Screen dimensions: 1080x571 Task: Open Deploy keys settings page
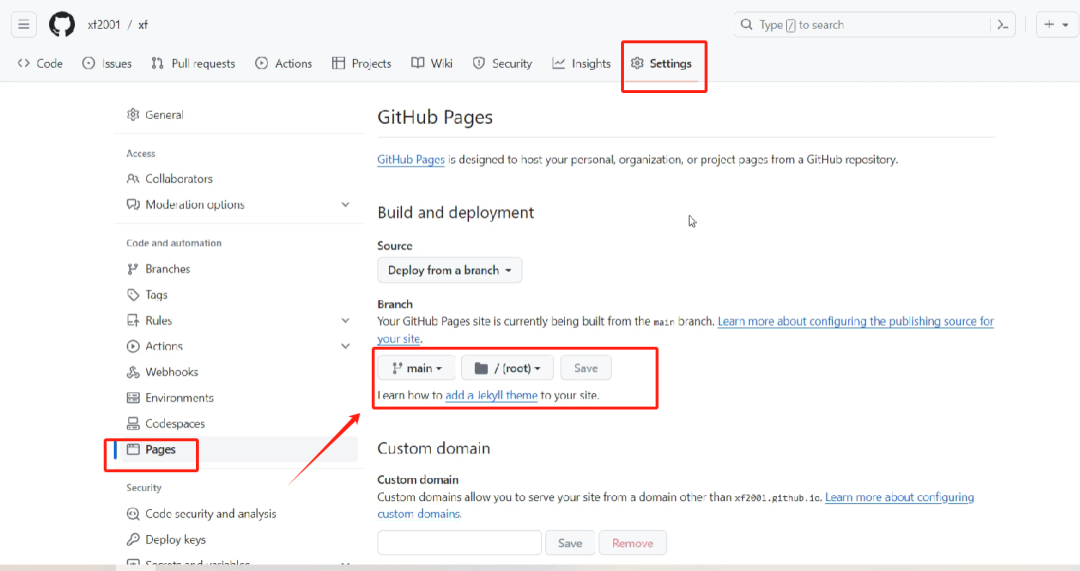[x=238, y=539]
